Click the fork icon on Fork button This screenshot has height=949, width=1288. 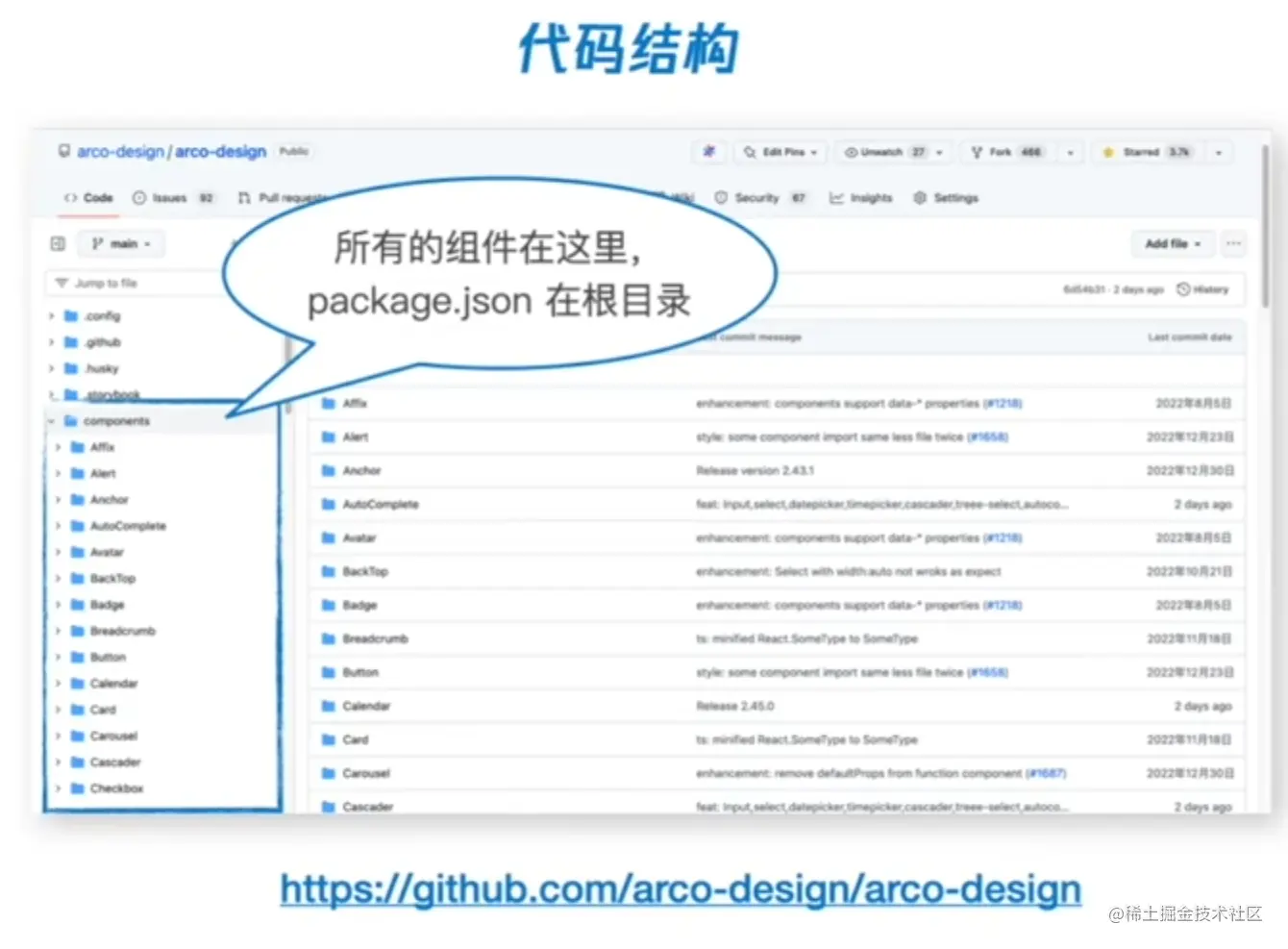click(977, 152)
